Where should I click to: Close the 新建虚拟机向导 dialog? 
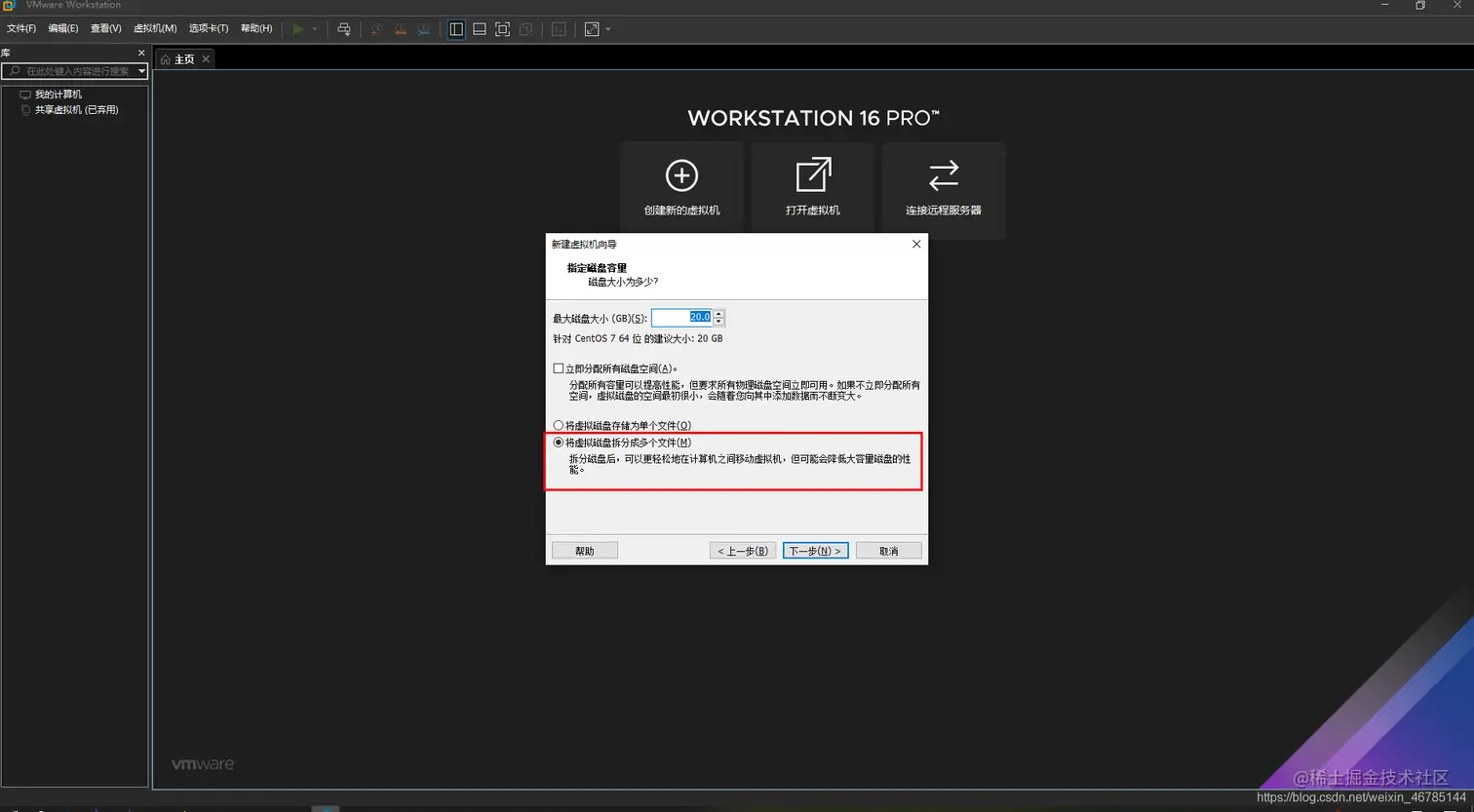pyautogui.click(x=916, y=244)
